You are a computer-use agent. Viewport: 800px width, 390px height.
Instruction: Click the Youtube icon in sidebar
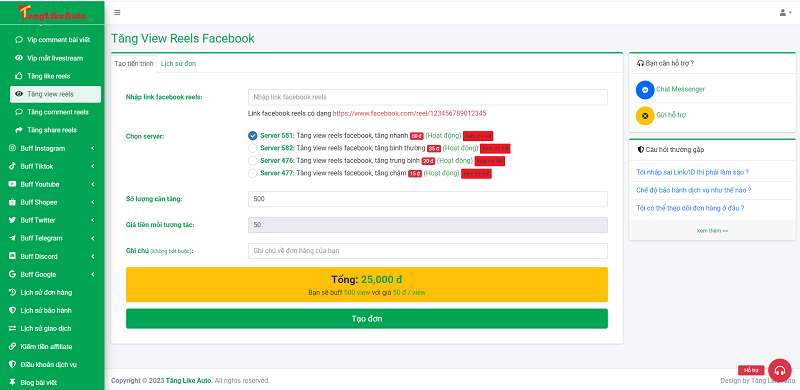[12, 184]
